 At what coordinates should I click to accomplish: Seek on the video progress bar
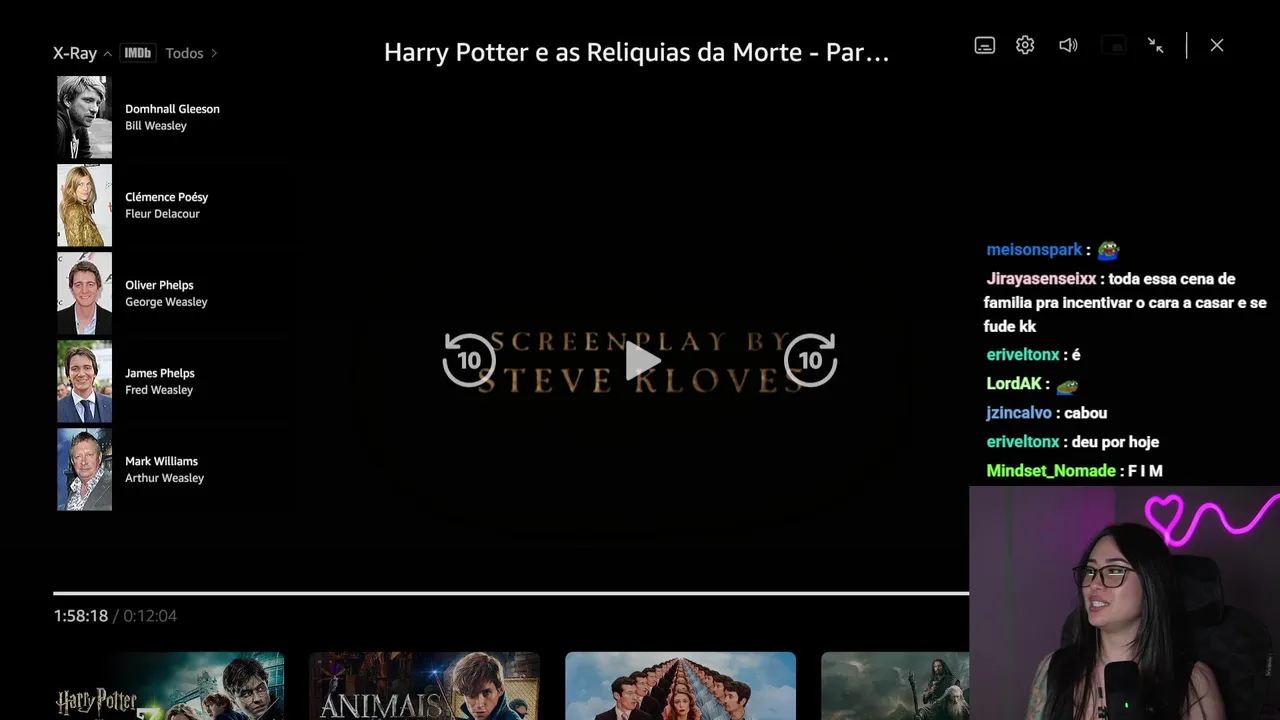coord(511,593)
